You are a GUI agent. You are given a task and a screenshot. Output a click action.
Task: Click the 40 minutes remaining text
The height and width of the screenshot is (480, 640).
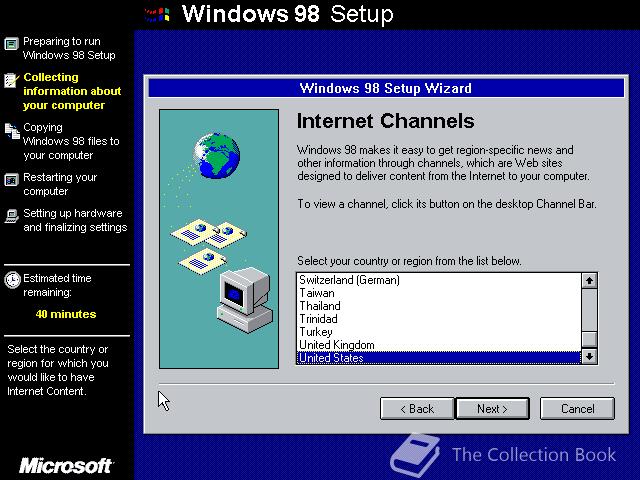(66, 314)
